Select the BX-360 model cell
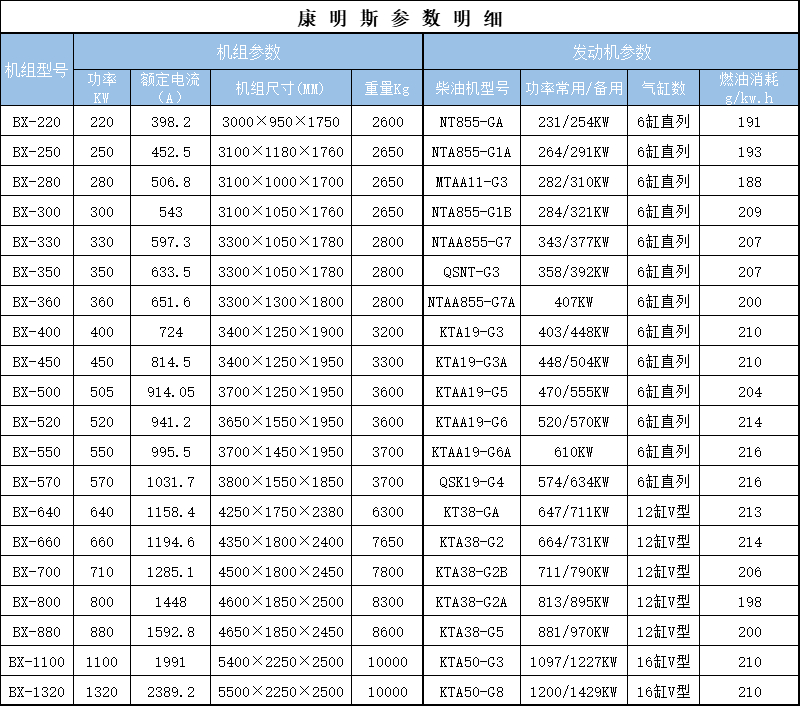 (37, 301)
